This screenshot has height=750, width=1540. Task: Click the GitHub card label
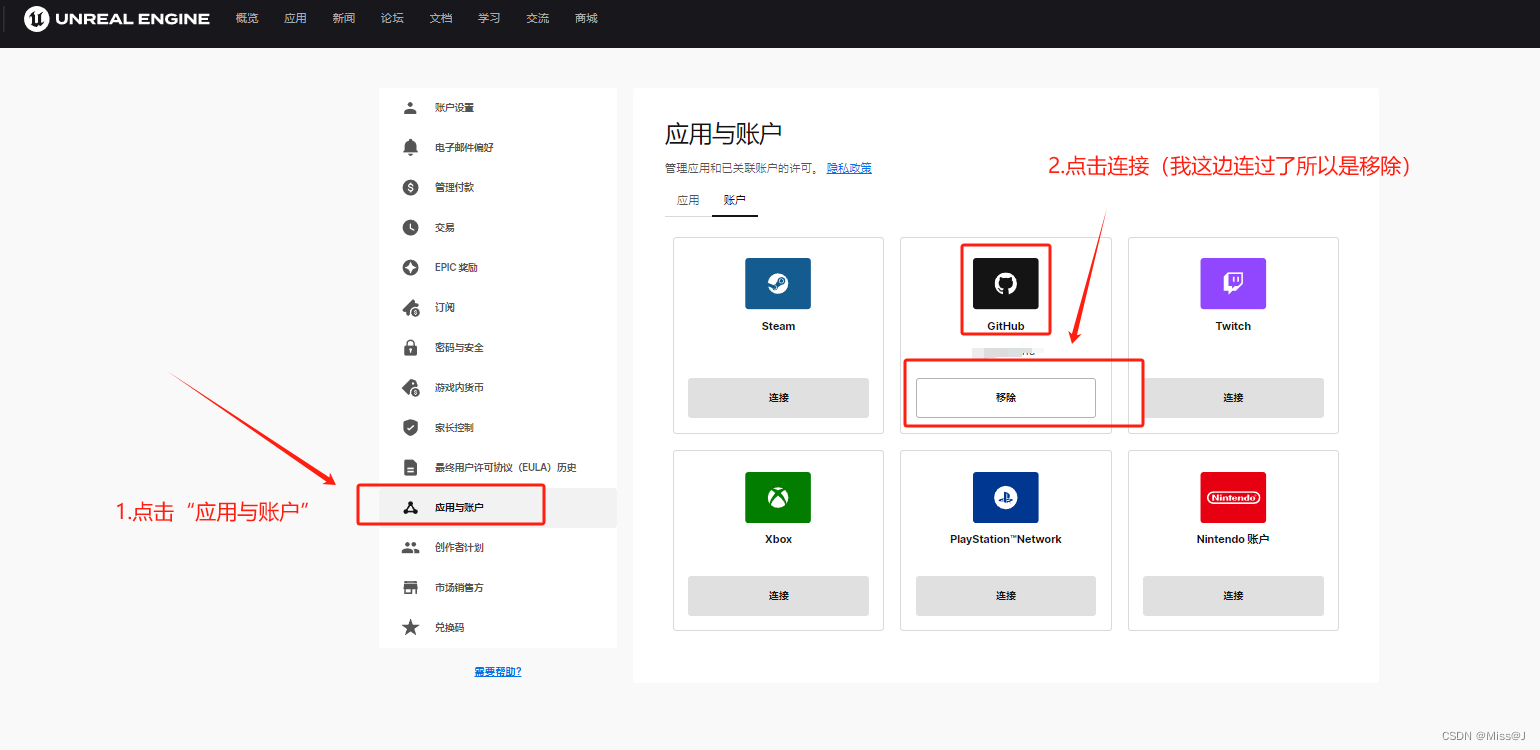[1006, 326]
